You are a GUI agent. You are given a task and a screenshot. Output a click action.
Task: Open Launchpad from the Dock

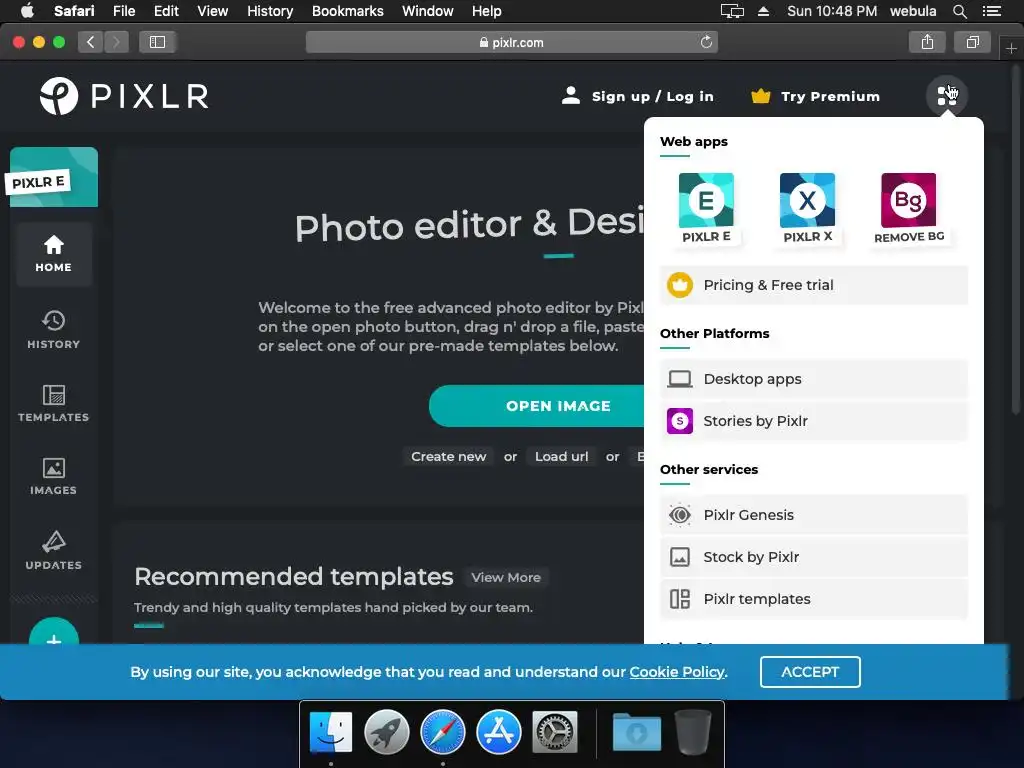387,732
